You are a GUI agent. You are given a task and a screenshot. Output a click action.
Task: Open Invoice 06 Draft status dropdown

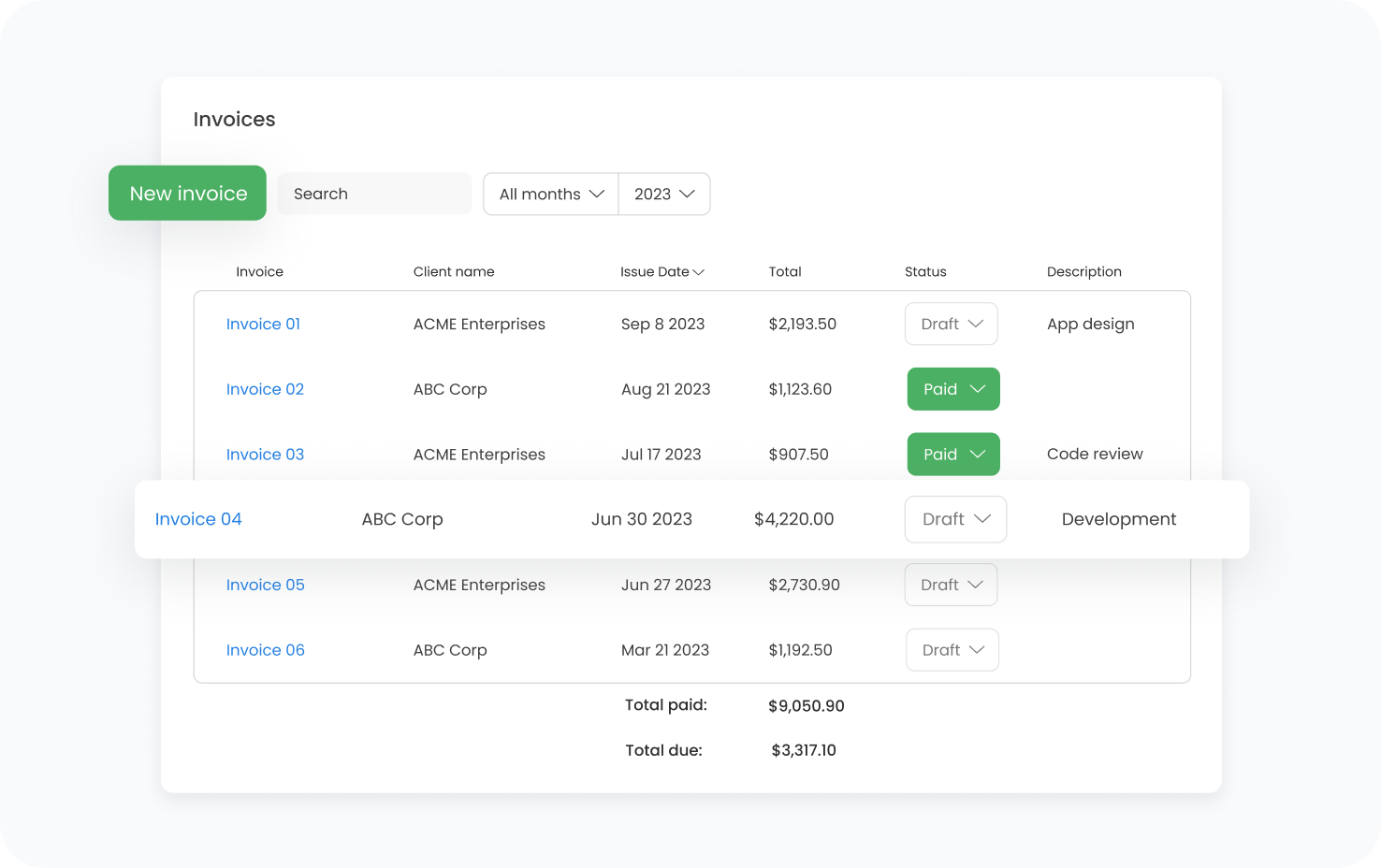(x=952, y=650)
